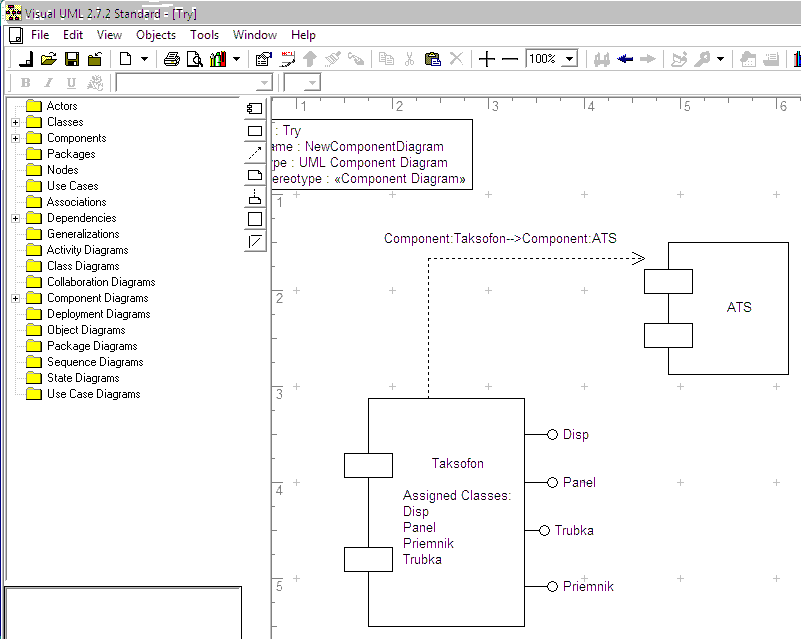Image resolution: width=801 pixels, height=639 pixels.
Task: Click the Zoom In plus icon
Action: click(x=487, y=60)
